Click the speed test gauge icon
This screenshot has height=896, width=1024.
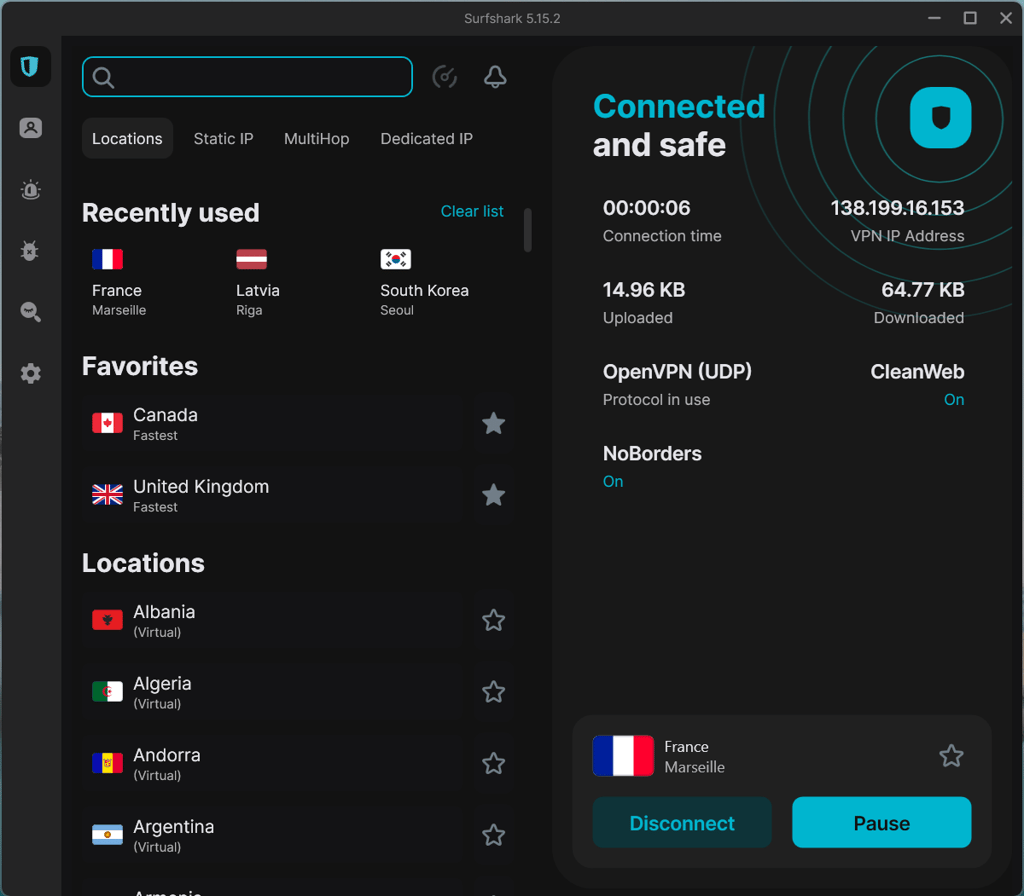pos(445,77)
